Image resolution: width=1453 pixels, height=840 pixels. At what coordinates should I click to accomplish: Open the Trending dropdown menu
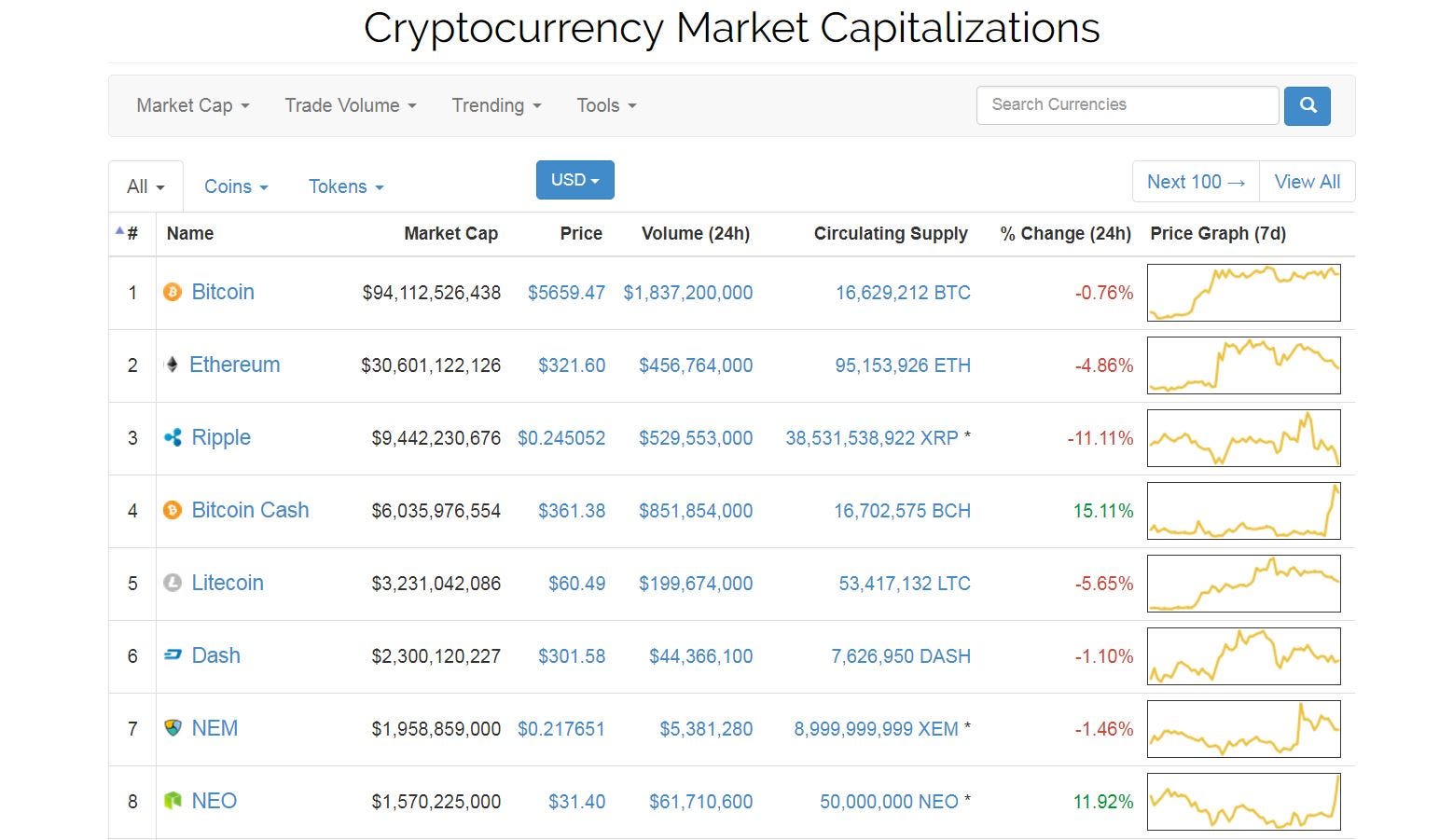pyautogui.click(x=496, y=105)
